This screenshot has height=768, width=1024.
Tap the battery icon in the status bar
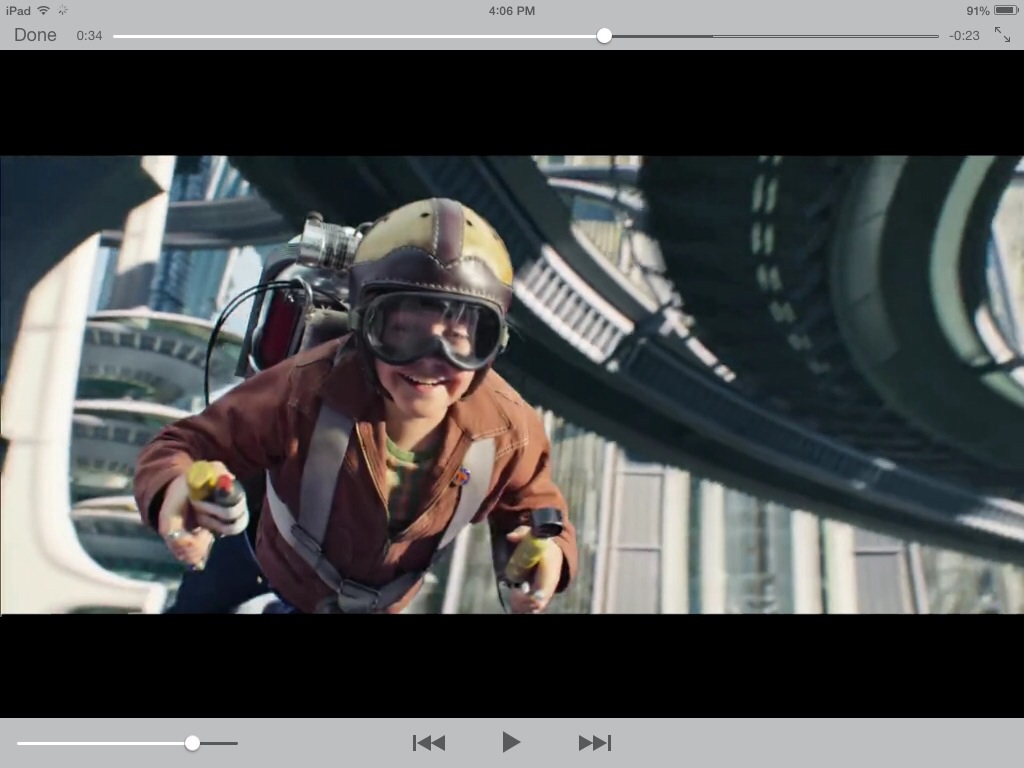(1006, 10)
